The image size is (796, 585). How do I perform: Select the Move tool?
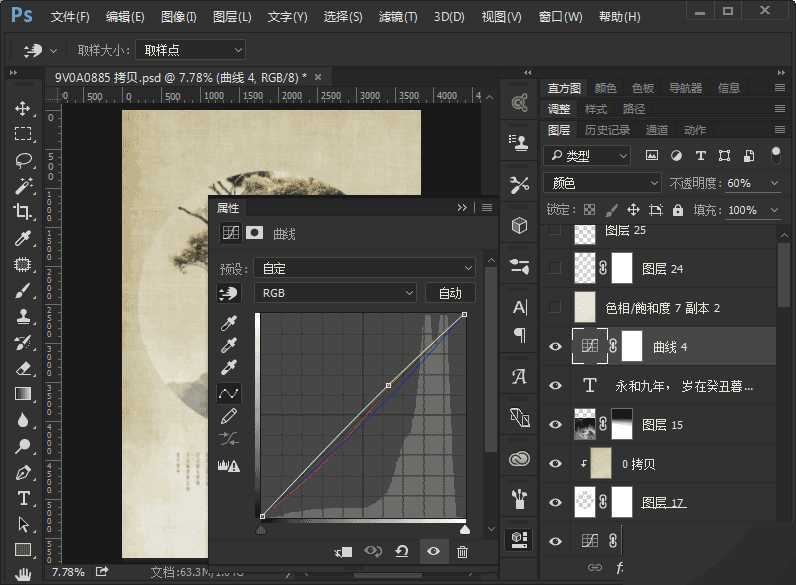click(23, 108)
